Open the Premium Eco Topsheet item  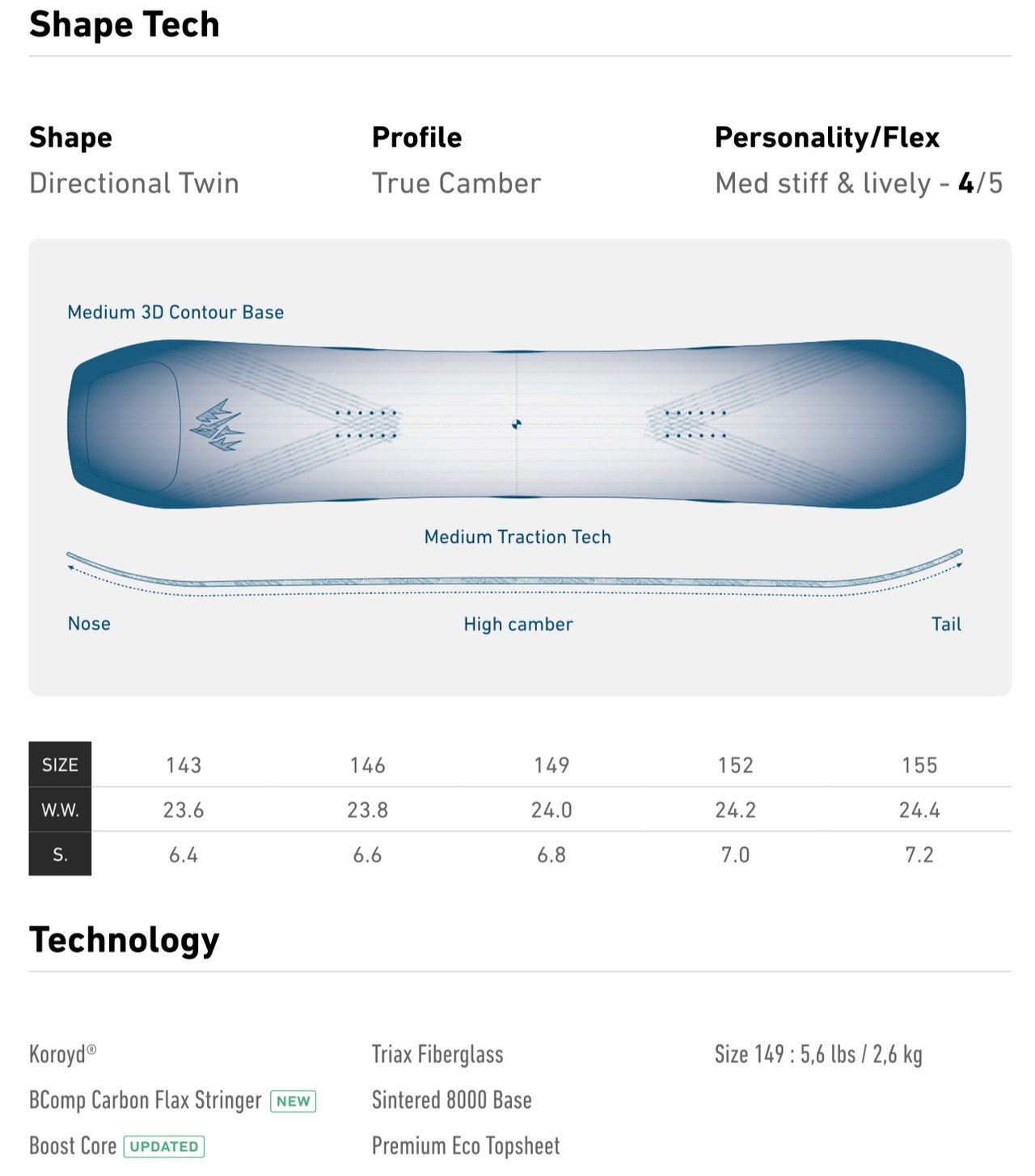tap(466, 1146)
